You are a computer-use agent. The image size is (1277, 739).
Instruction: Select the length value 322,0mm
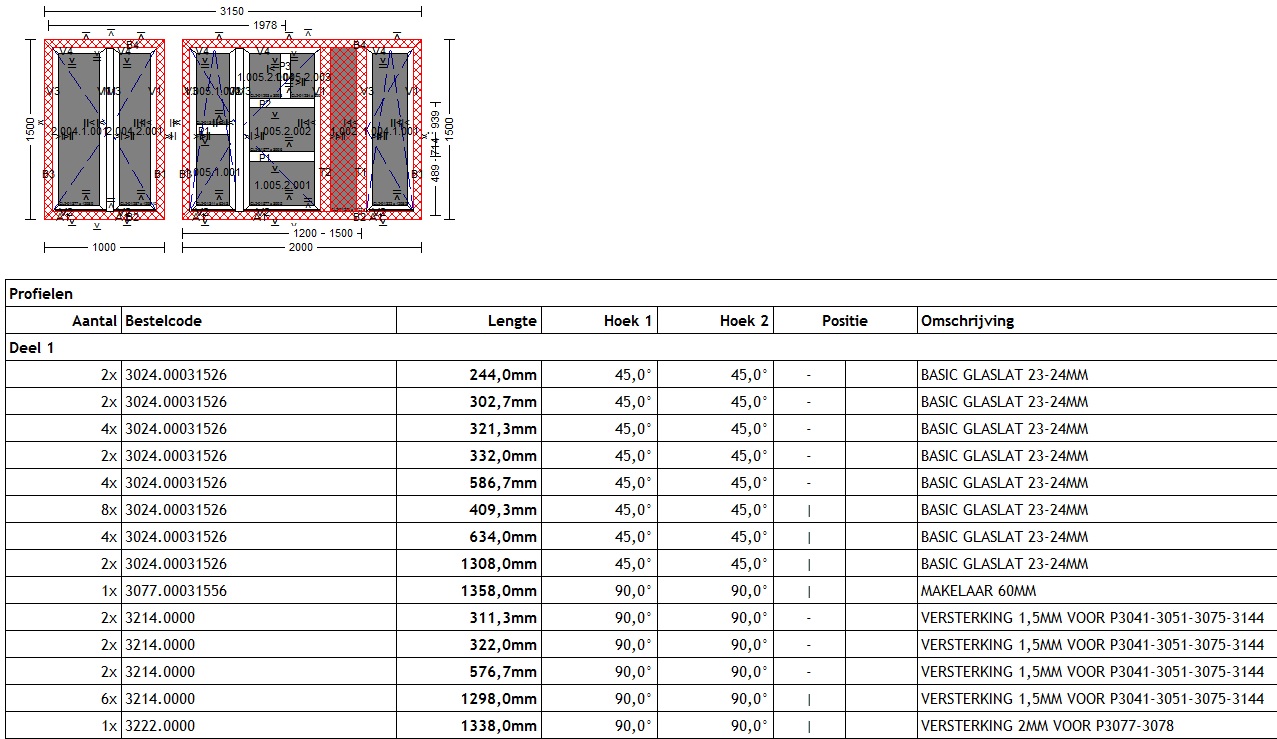pos(503,645)
